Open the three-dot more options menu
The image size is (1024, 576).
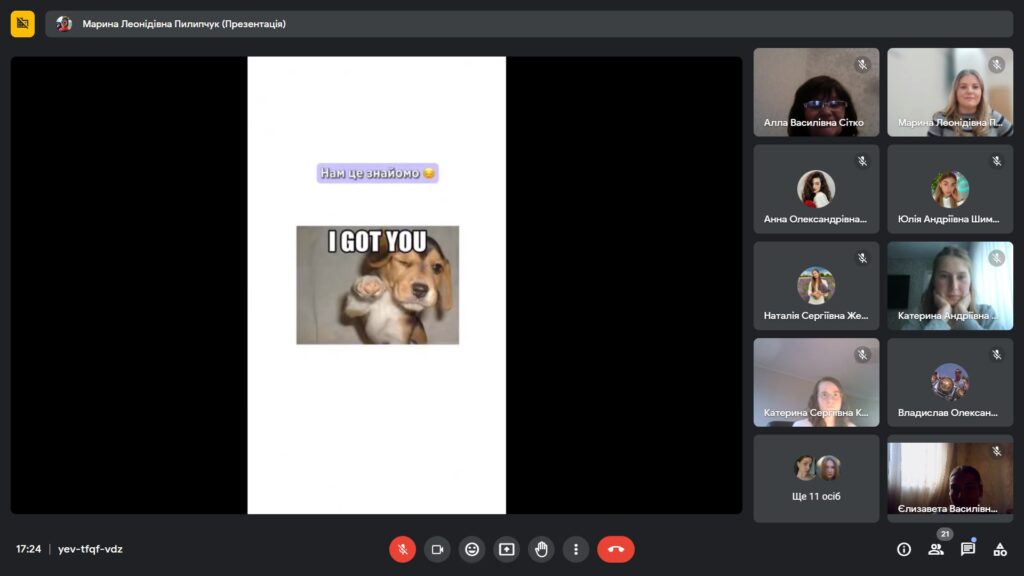(576, 549)
